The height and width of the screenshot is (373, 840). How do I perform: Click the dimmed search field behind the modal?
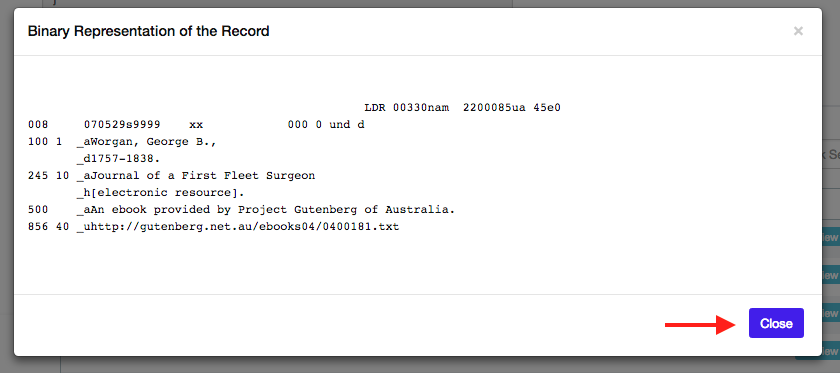(x=831, y=155)
